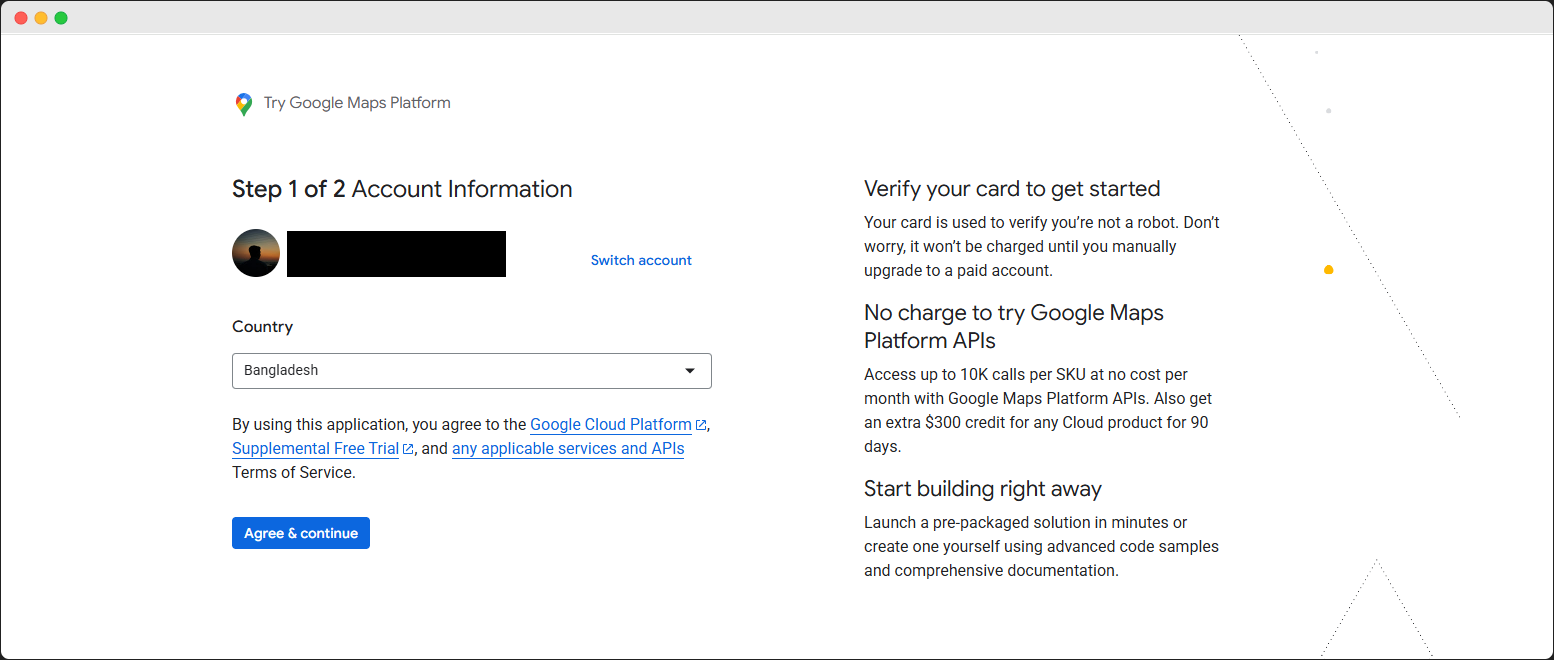Click Verify your card to get started heading
This screenshot has height=660, width=1554.
point(1012,189)
